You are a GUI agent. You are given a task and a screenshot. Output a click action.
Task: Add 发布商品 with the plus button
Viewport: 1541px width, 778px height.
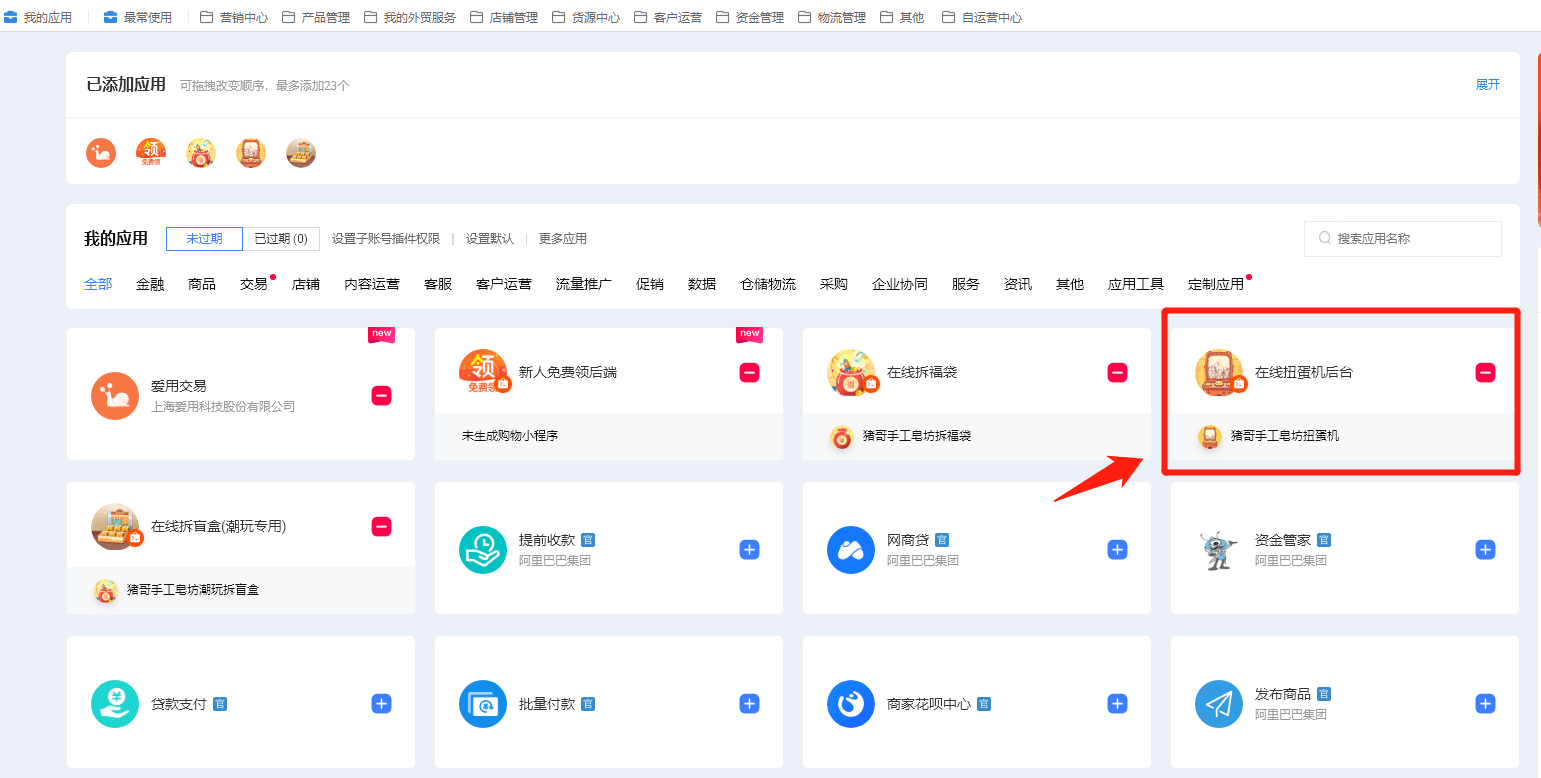[x=1485, y=704]
